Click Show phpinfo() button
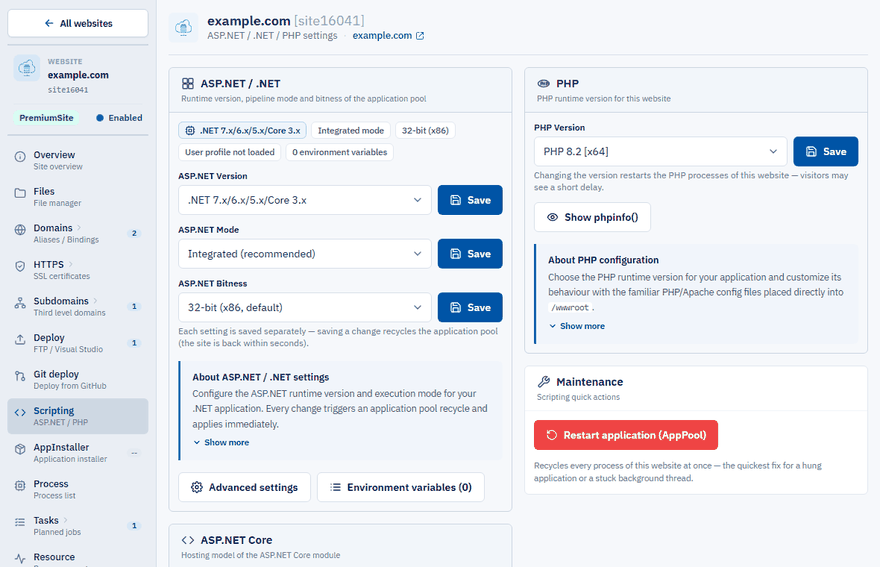Viewport: 880px width, 567px height. pyautogui.click(x=592, y=217)
